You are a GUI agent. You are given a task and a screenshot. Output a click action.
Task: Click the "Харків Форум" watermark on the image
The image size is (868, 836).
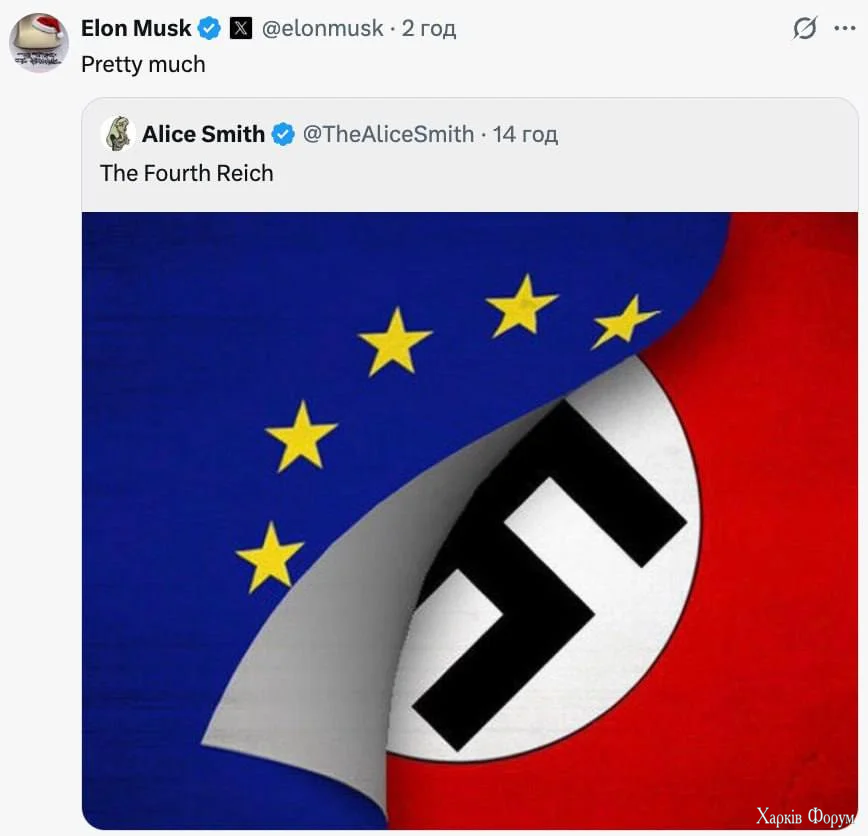pos(804,816)
